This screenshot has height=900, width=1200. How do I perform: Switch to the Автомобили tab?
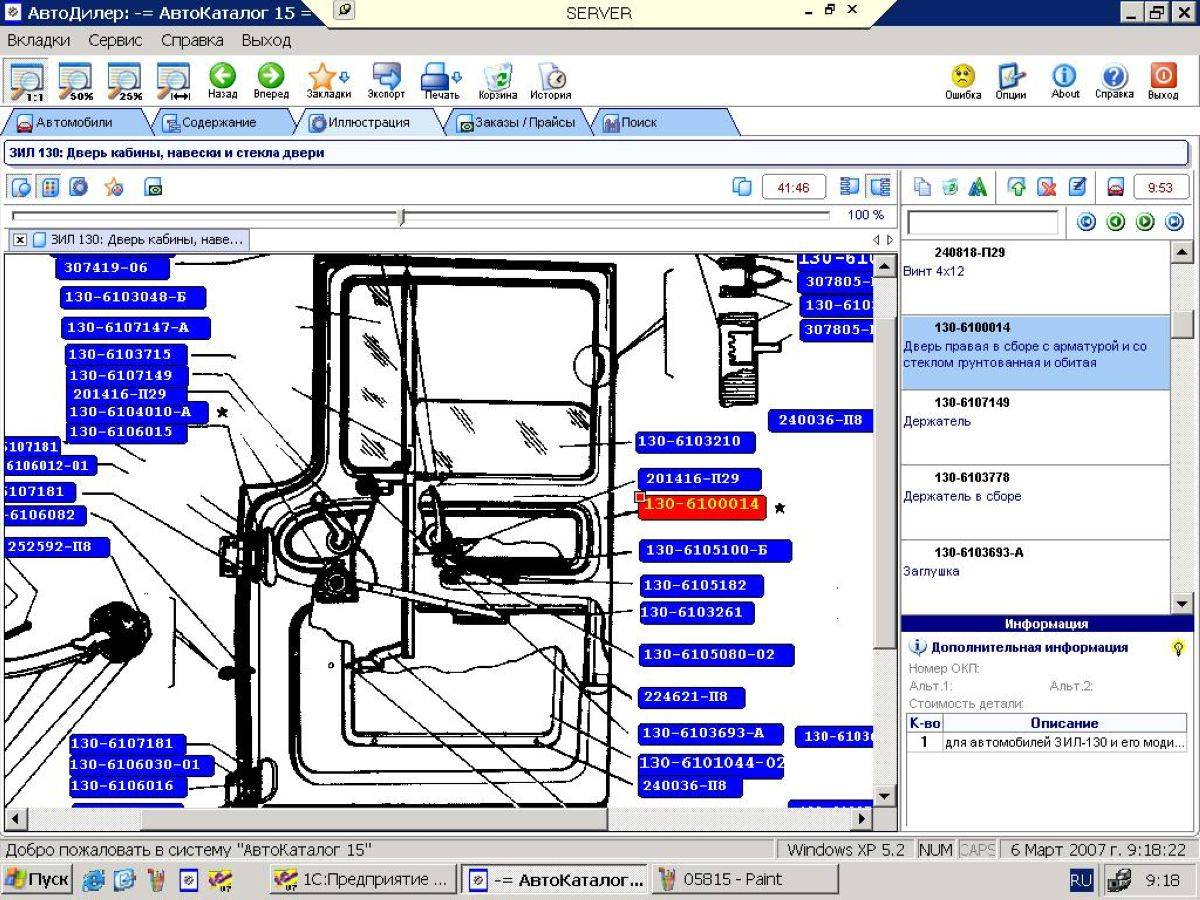[75, 122]
